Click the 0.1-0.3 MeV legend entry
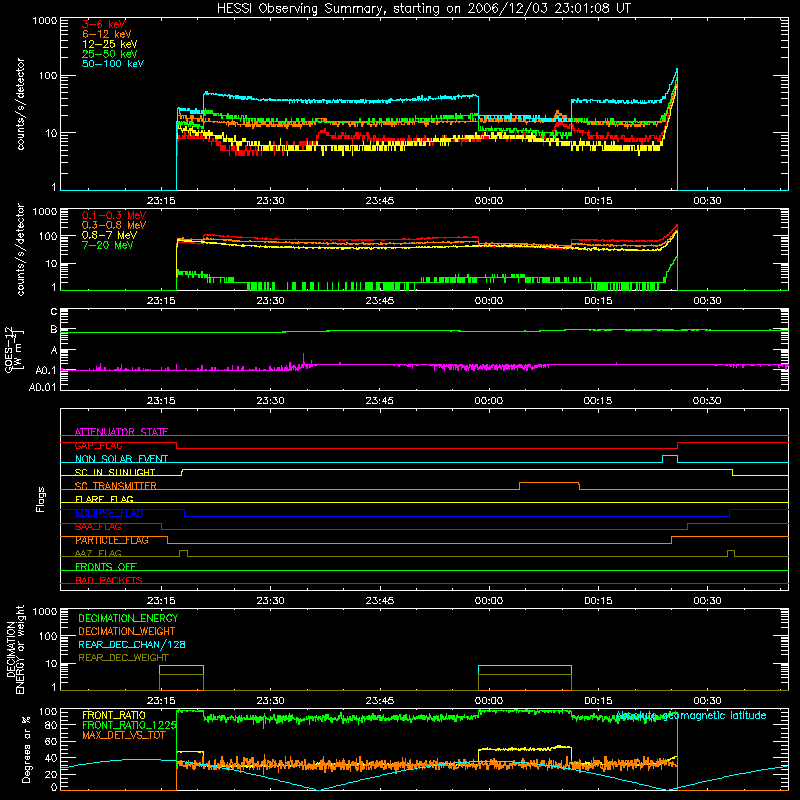 point(114,215)
